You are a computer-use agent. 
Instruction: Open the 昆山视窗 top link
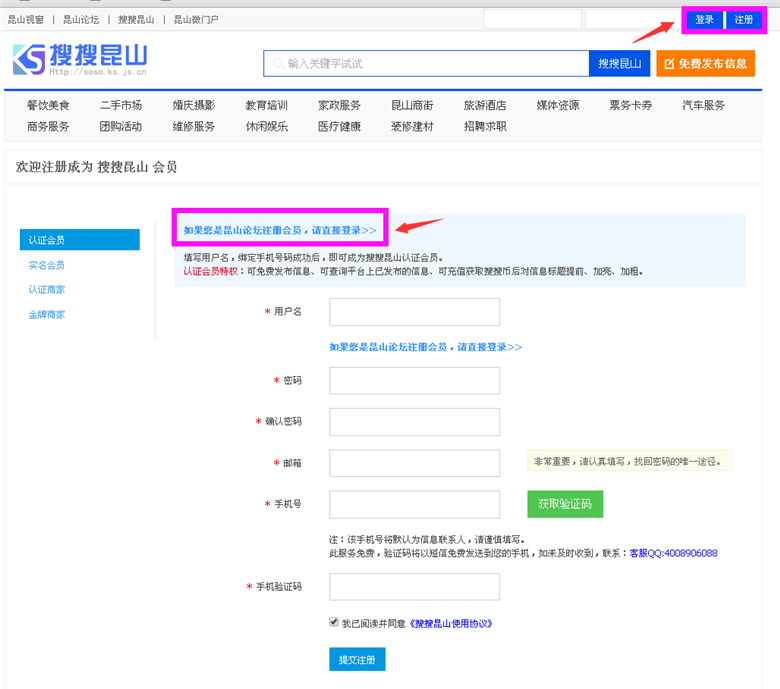[26, 19]
